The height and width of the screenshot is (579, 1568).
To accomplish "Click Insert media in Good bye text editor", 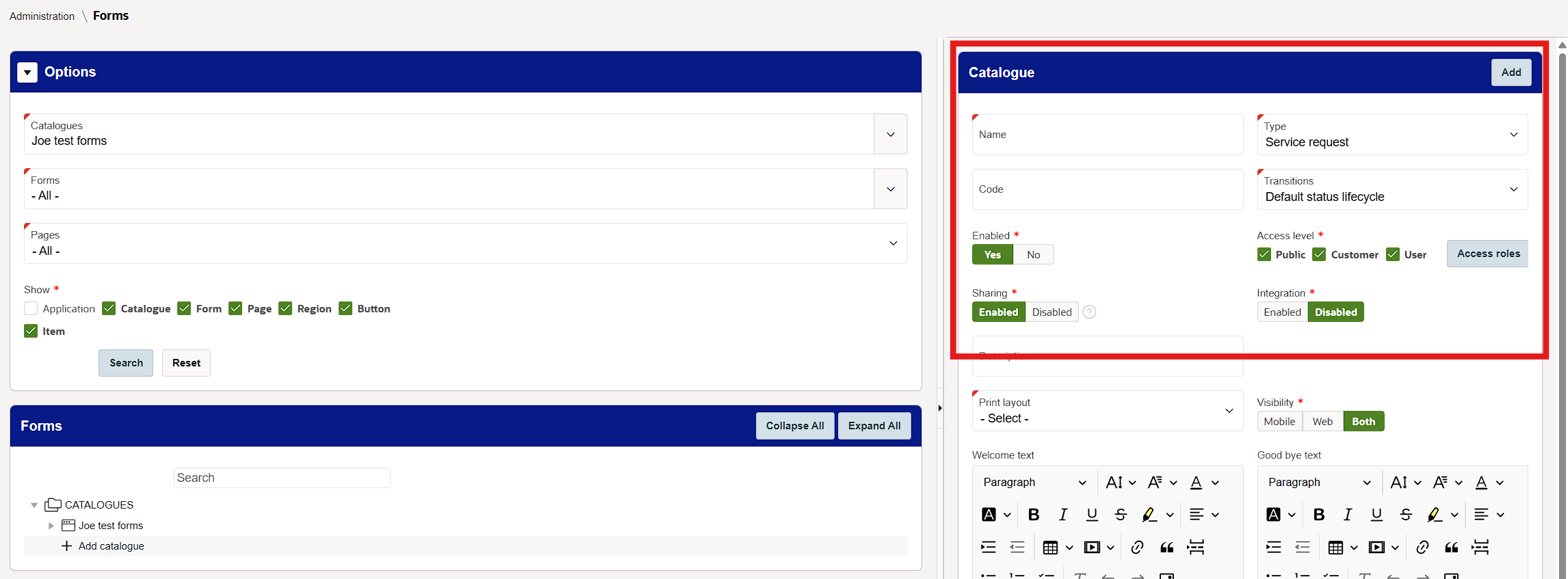I will (x=1377, y=547).
